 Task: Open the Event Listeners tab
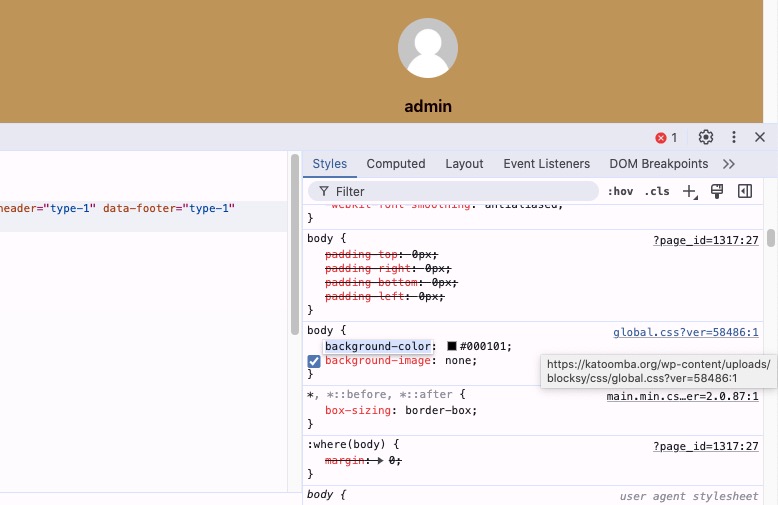click(546, 164)
